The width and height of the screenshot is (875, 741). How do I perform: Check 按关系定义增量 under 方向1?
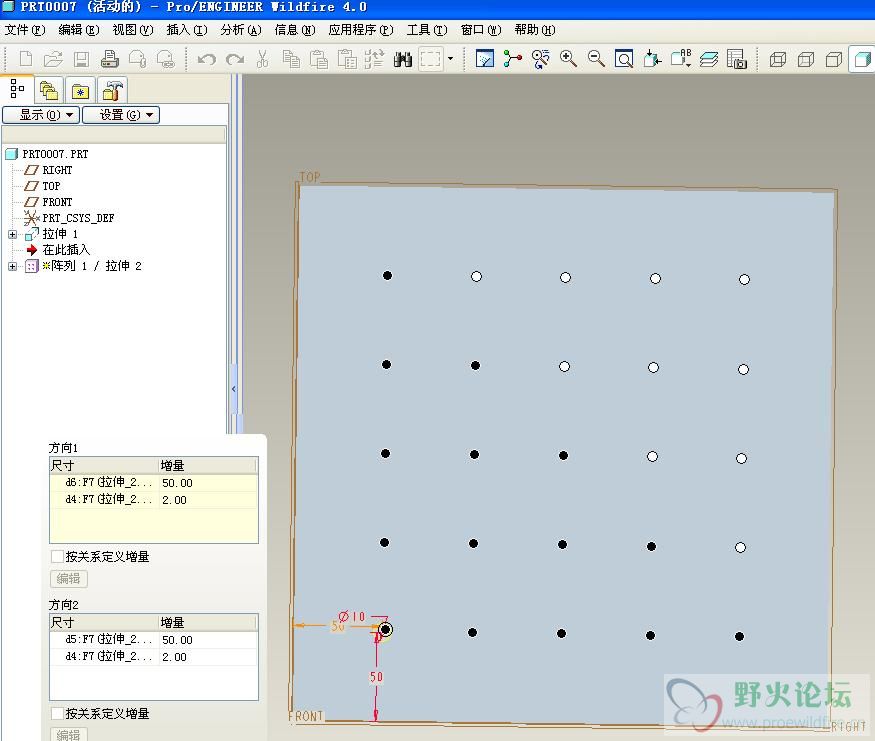pyautogui.click(x=57, y=556)
